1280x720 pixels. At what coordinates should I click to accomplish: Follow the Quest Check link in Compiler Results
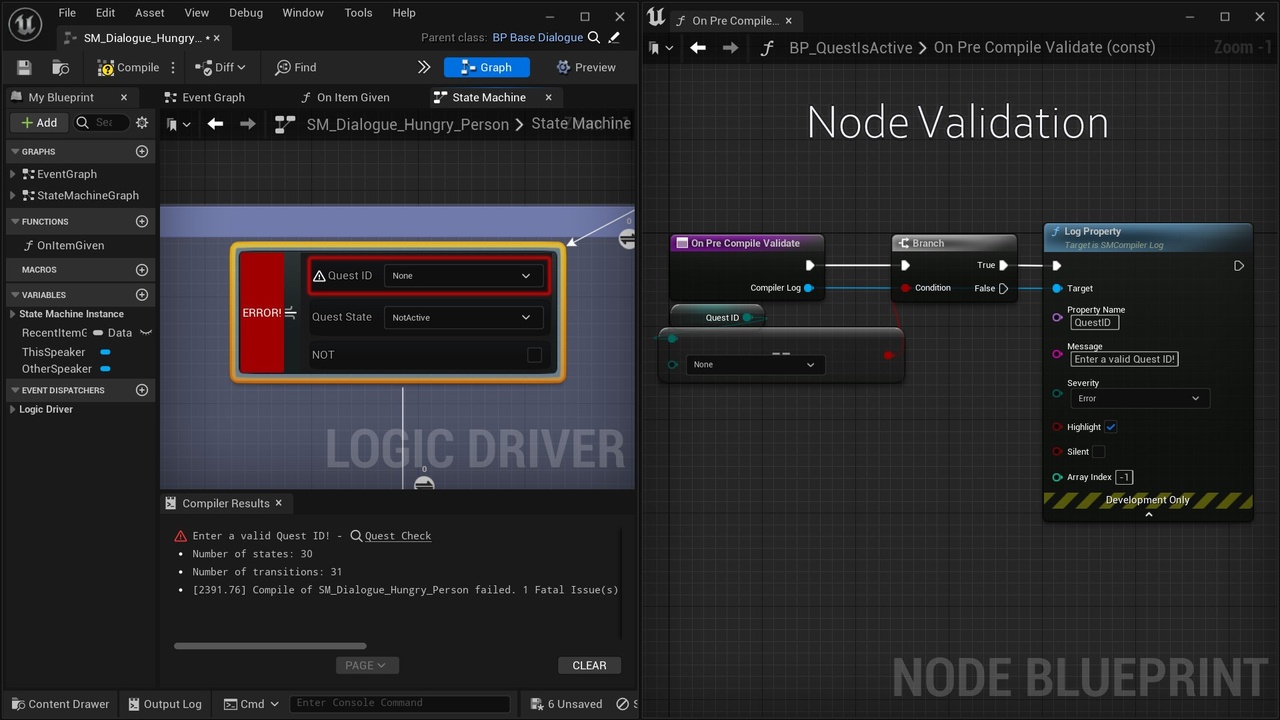click(x=397, y=535)
